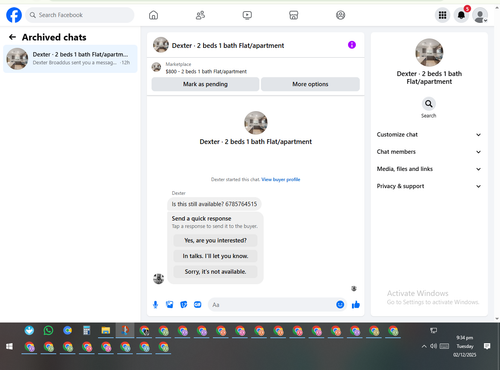This screenshot has height=370, width=500.
Task: Attach a photo using the image icon
Action: pyautogui.click(x=170, y=304)
